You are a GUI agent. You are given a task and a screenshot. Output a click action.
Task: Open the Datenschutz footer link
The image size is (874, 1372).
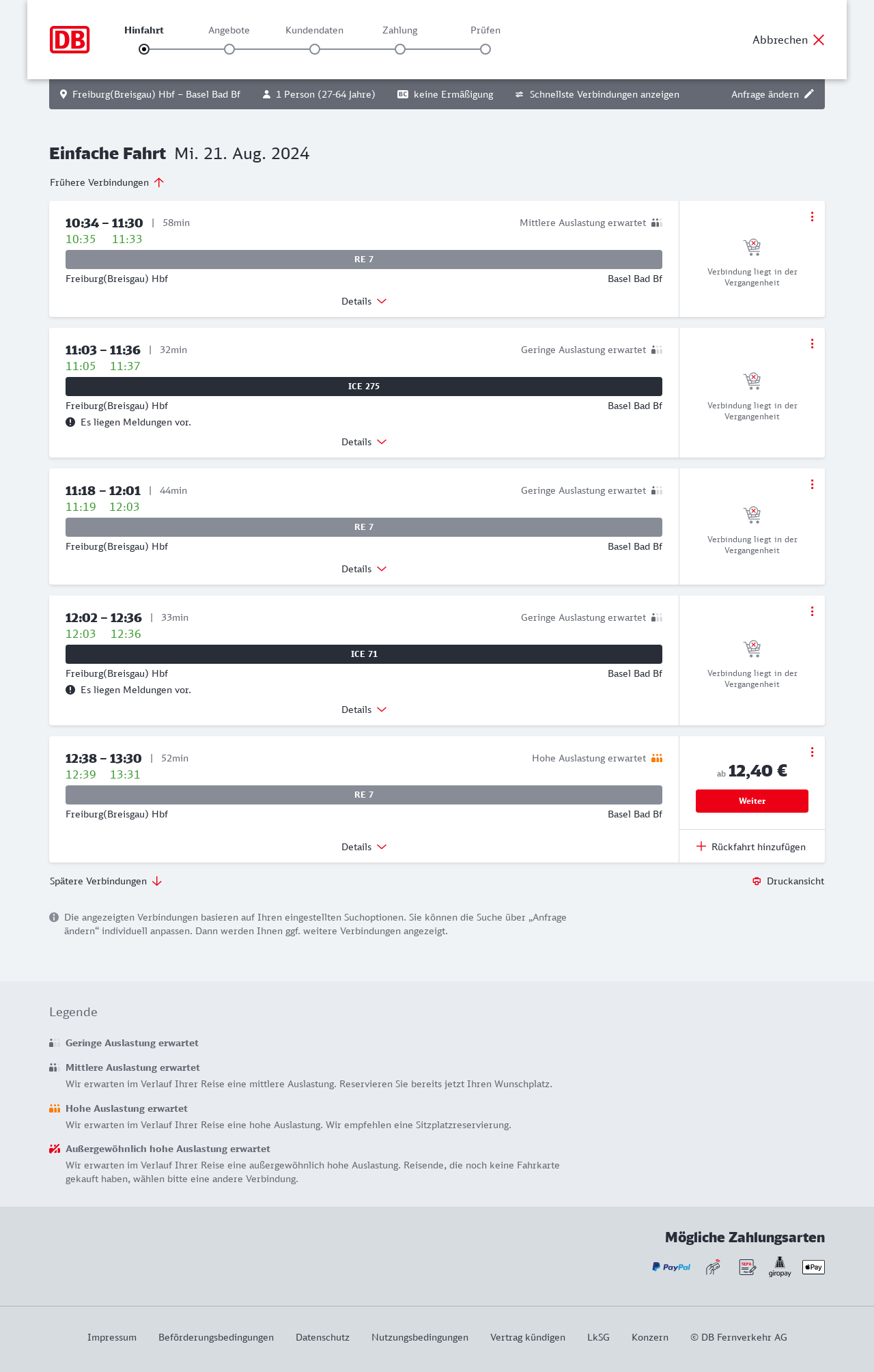pyautogui.click(x=322, y=1337)
